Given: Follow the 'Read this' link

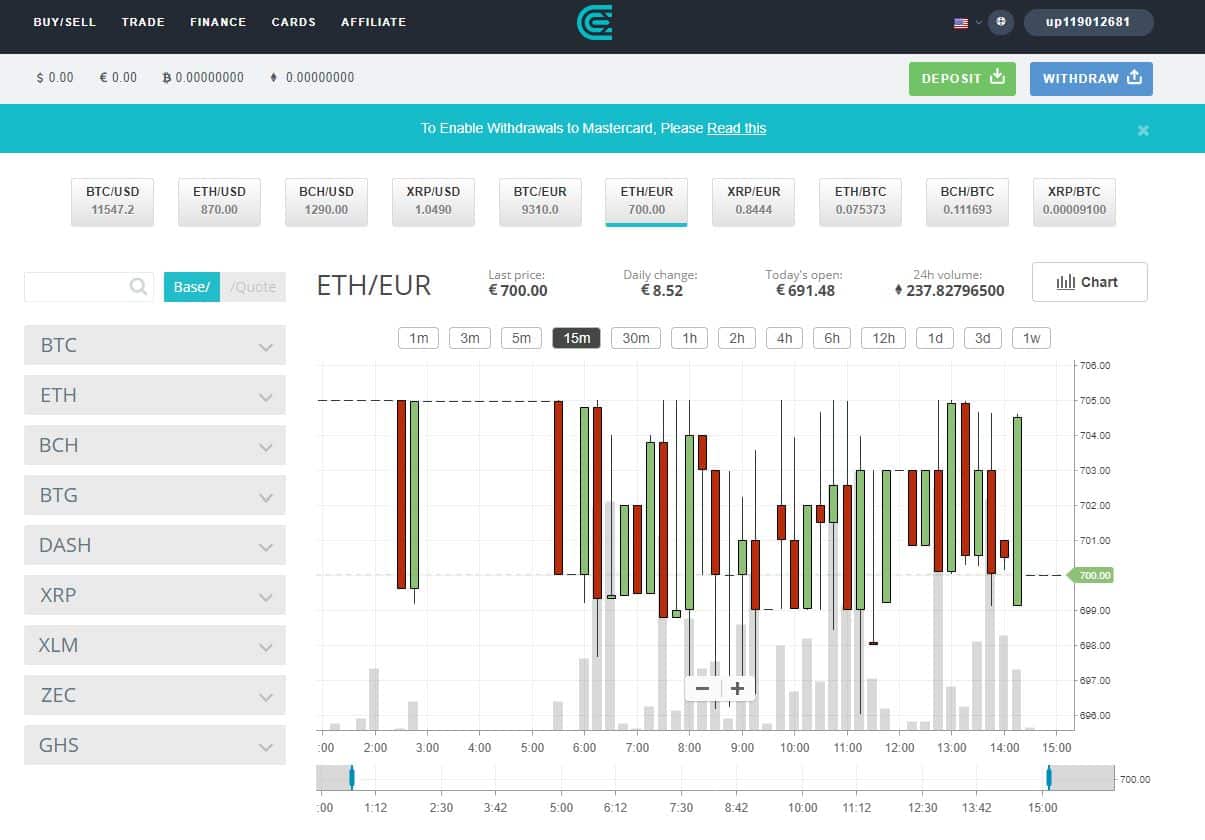Looking at the screenshot, I should (x=736, y=128).
